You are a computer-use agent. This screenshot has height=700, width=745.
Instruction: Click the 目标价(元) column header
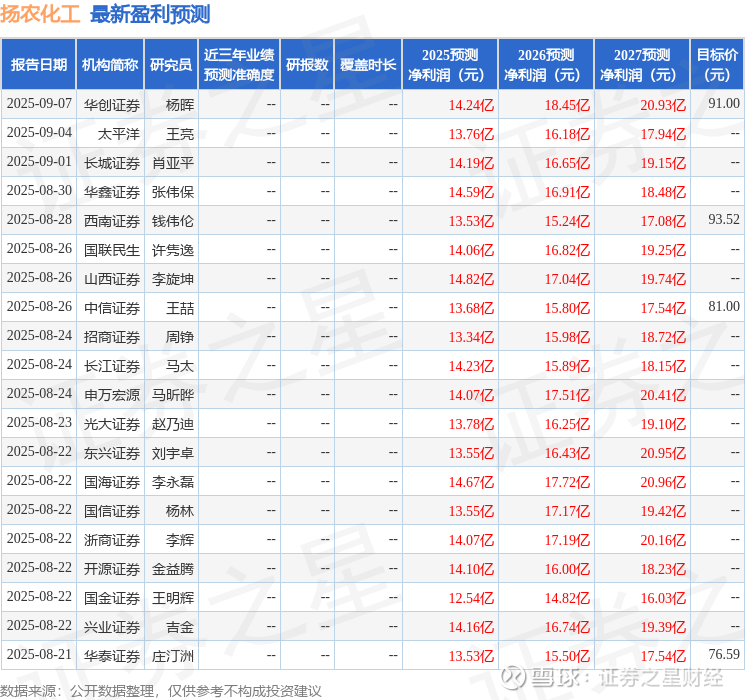717,65
